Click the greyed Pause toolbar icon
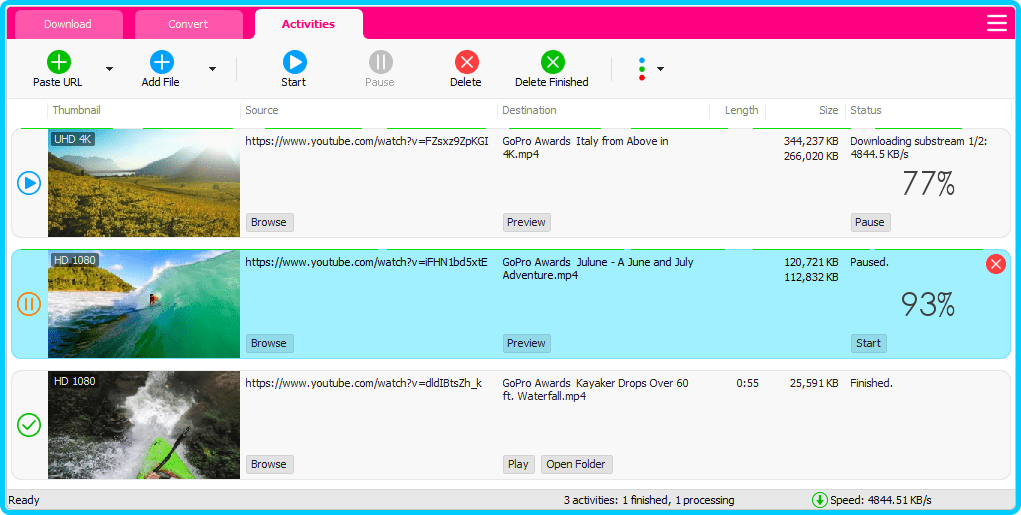 point(381,62)
